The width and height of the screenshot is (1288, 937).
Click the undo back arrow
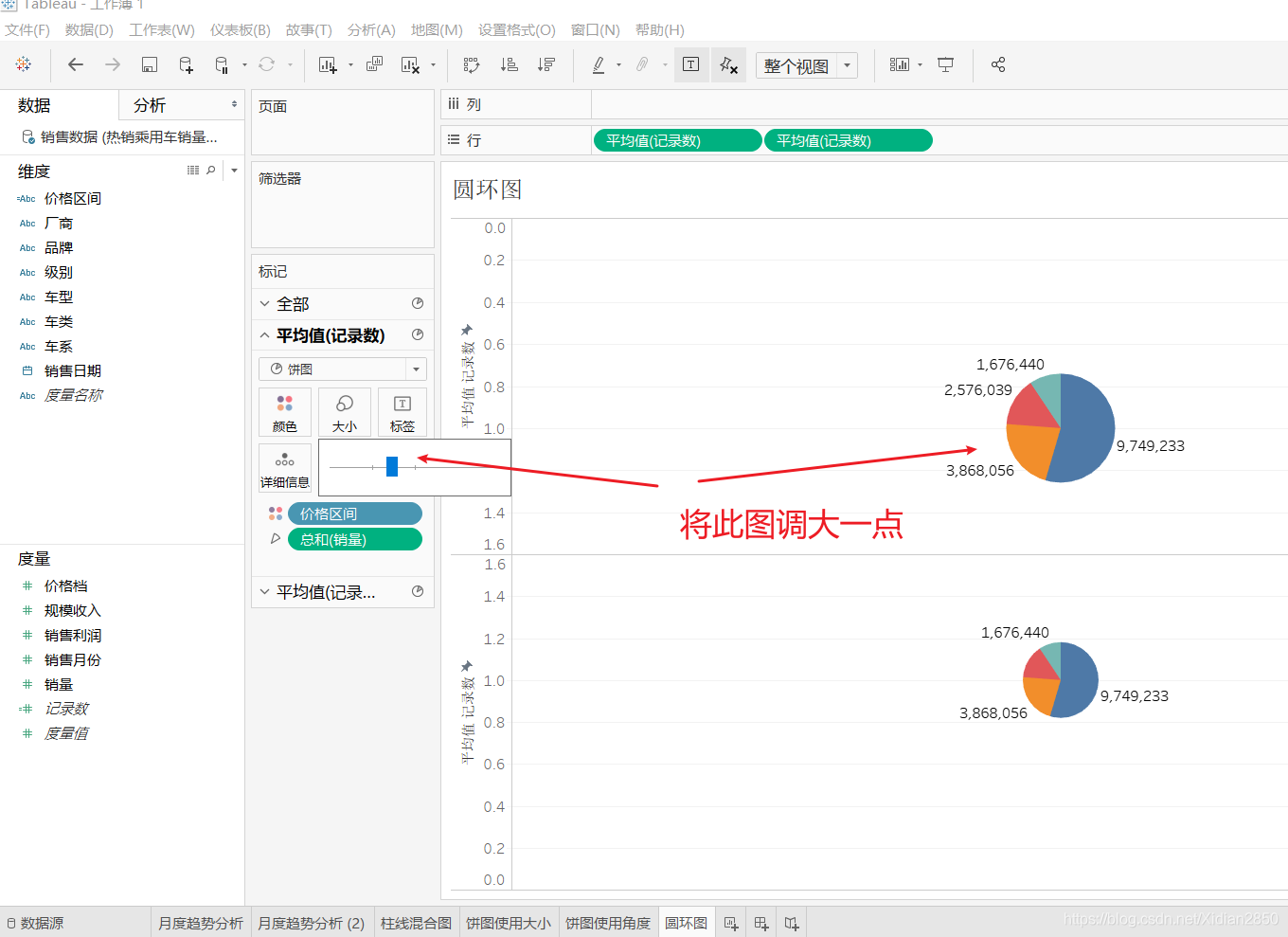point(76,64)
